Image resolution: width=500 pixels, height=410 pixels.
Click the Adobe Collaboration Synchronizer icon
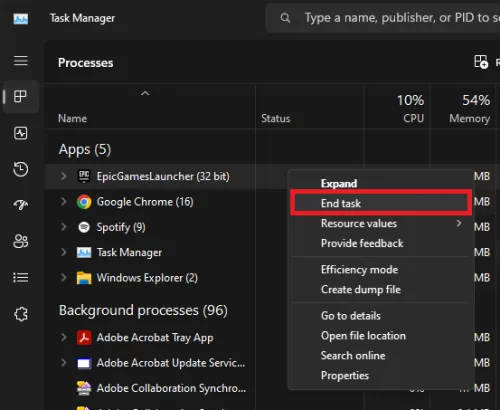click(x=84, y=388)
